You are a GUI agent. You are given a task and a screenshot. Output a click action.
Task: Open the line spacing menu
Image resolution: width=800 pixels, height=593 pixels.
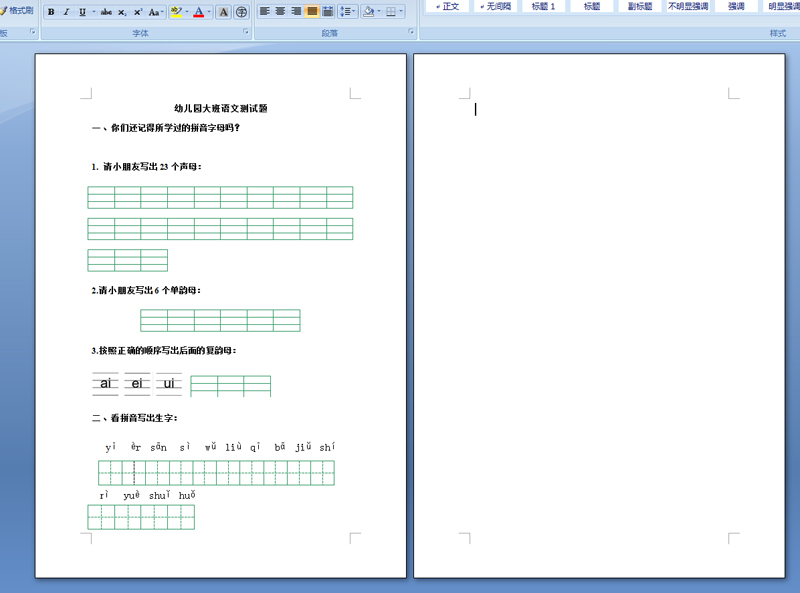click(347, 11)
